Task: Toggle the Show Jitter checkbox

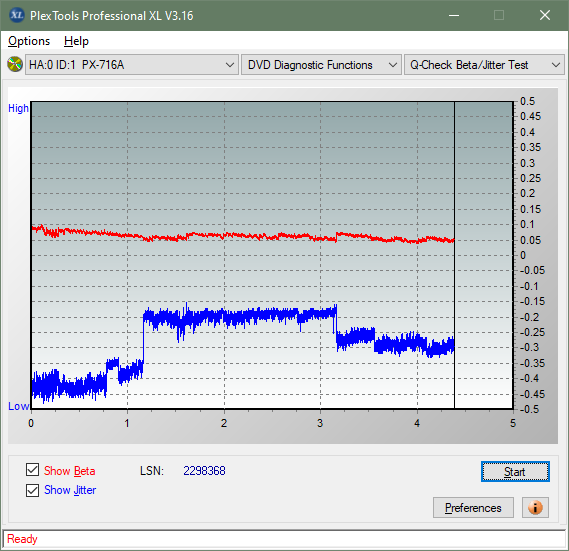Action: [x=32, y=490]
